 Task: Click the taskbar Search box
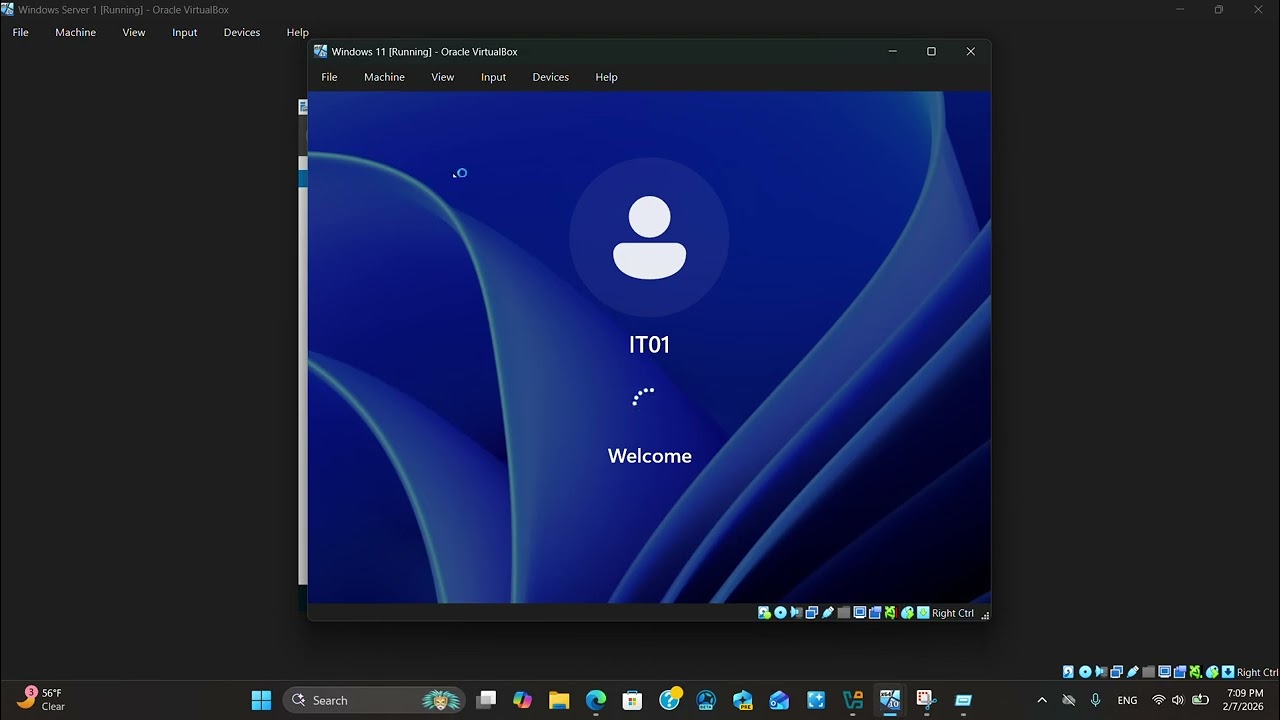pos(376,700)
